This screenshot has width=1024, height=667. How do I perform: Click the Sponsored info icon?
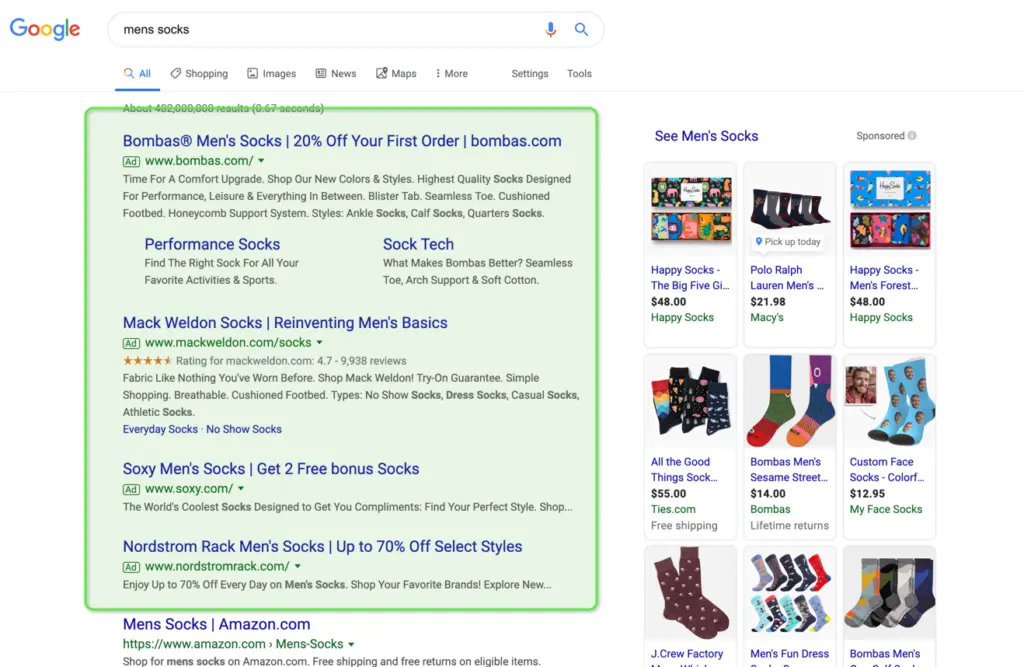[x=912, y=136]
